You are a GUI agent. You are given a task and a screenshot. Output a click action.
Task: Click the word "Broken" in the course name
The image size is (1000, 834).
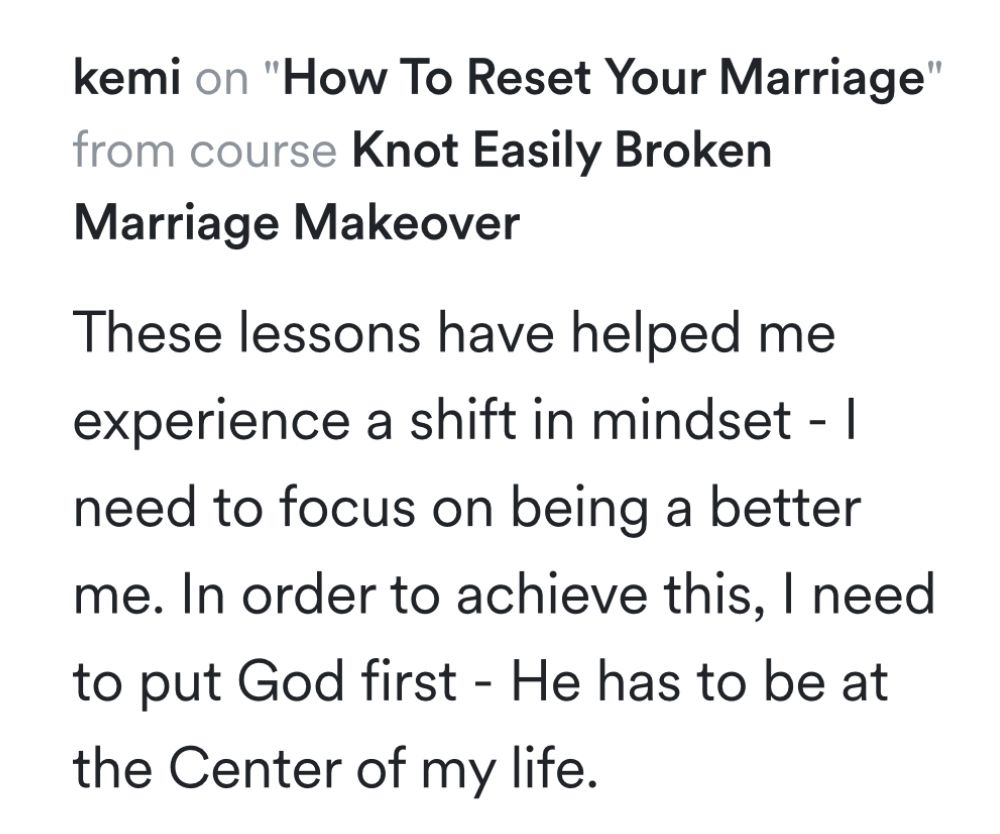coord(693,150)
